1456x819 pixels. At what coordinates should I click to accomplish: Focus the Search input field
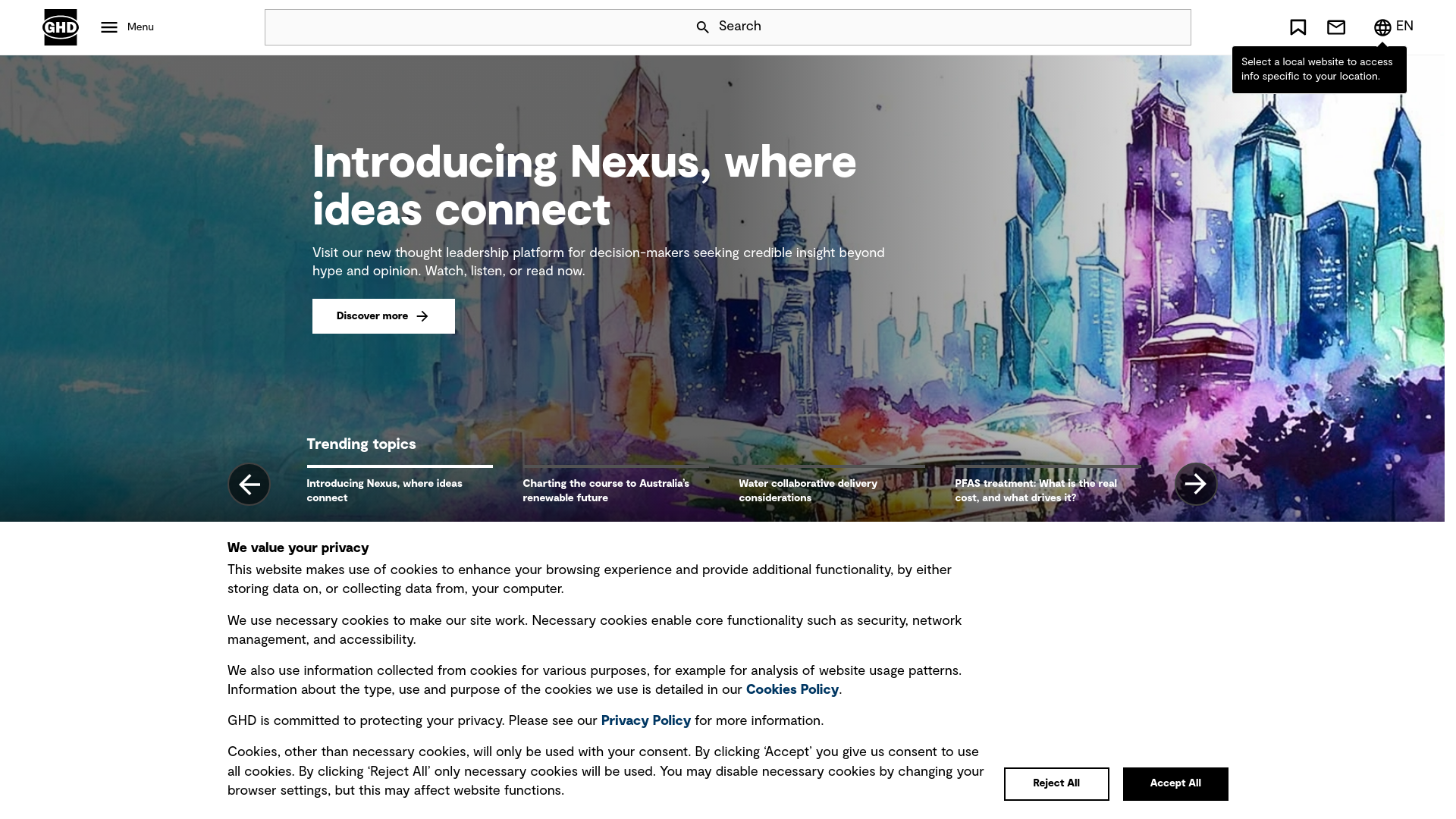click(727, 27)
